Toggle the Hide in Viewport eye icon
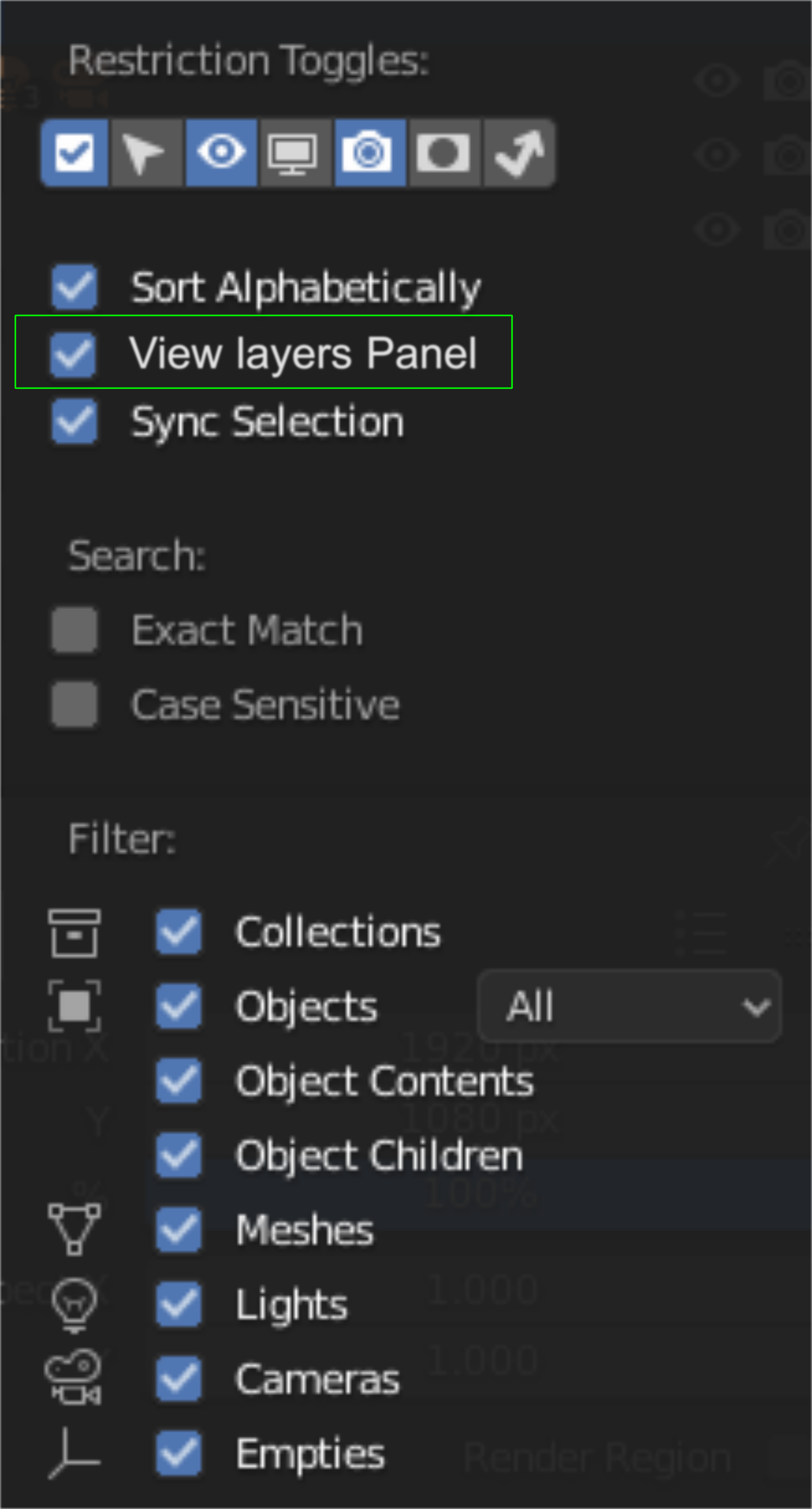This screenshot has height=1509, width=812. click(x=221, y=153)
